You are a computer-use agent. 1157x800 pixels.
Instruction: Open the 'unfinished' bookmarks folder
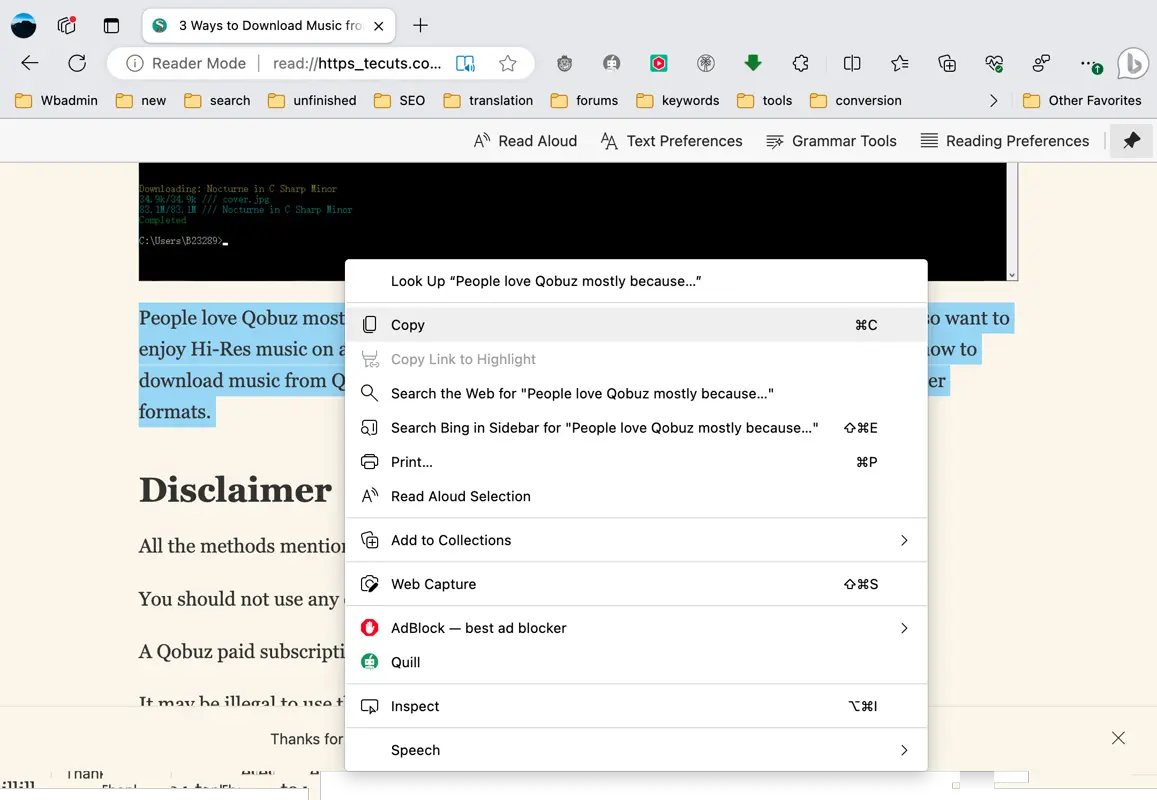pos(312,100)
